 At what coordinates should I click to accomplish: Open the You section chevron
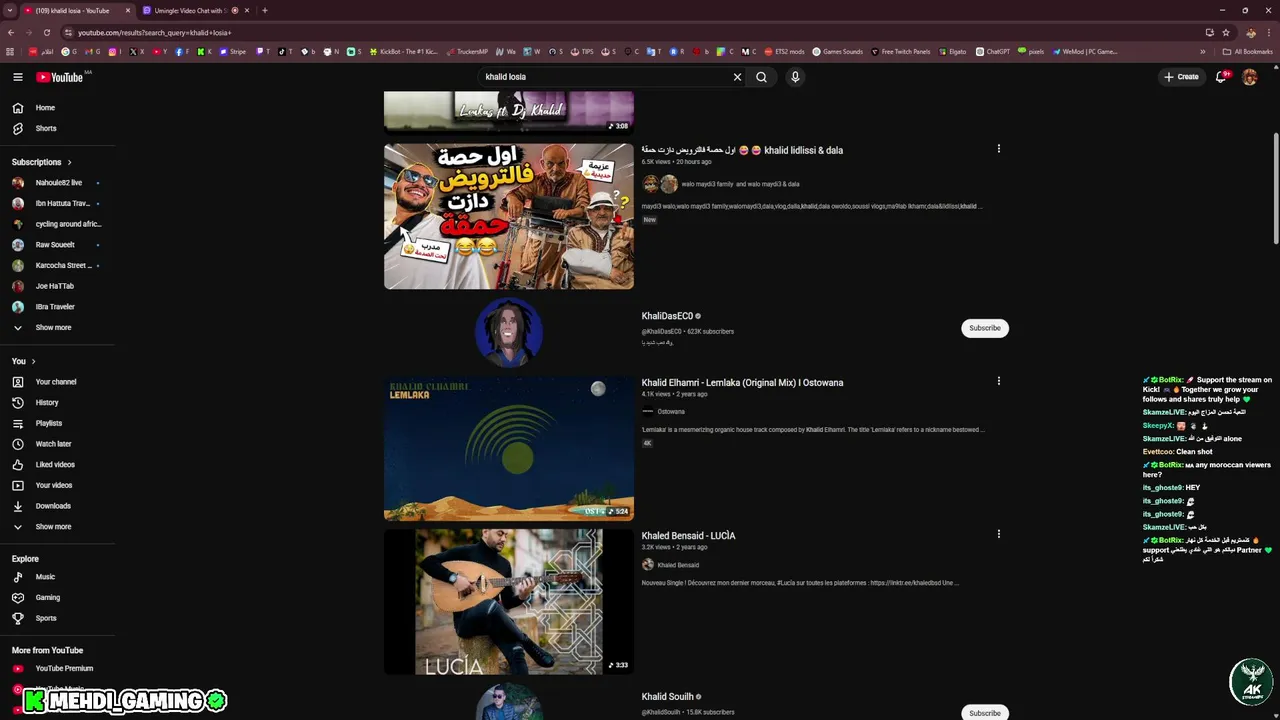coord(33,361)
